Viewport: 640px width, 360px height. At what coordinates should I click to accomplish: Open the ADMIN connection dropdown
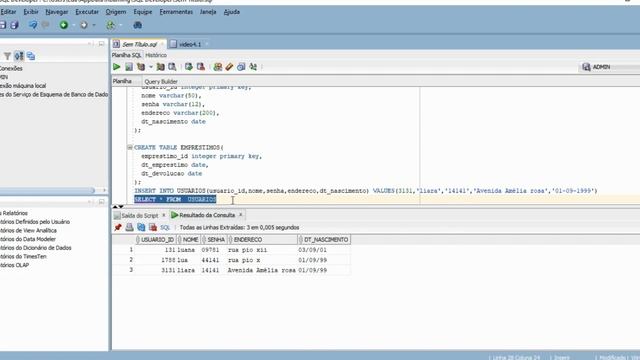610,67
